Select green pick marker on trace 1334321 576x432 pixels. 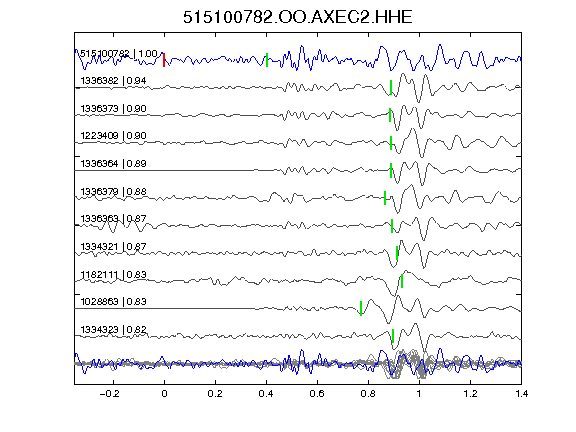(x=397, y=253)
